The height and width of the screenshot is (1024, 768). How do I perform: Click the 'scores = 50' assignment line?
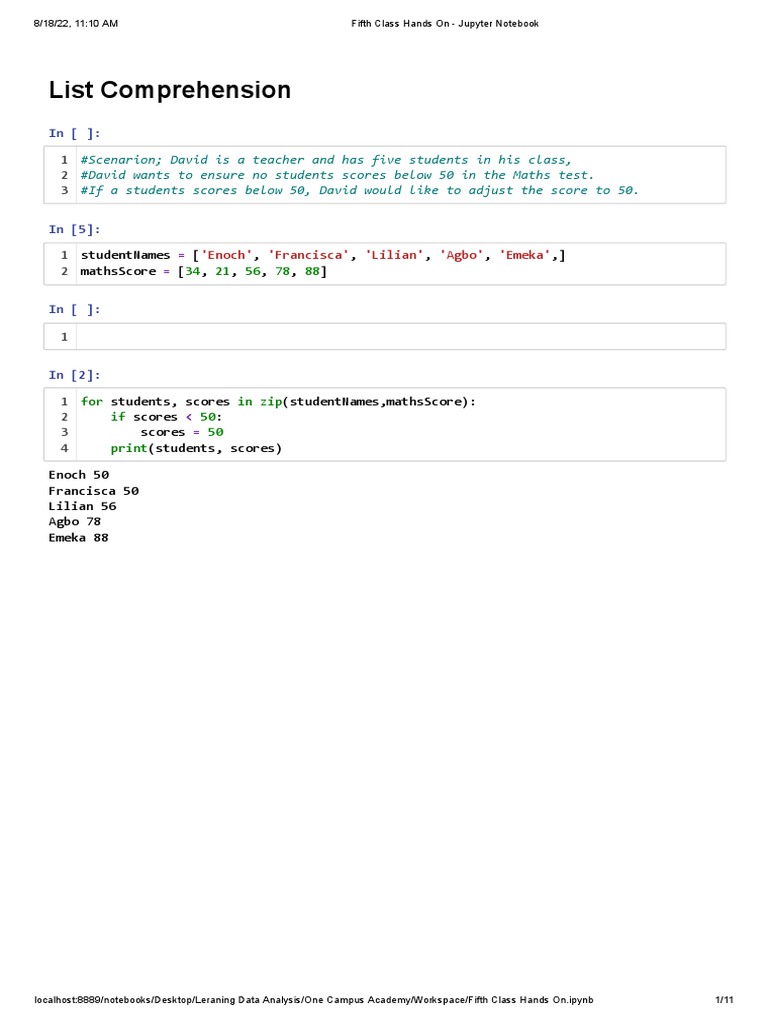tap(182, 432)
